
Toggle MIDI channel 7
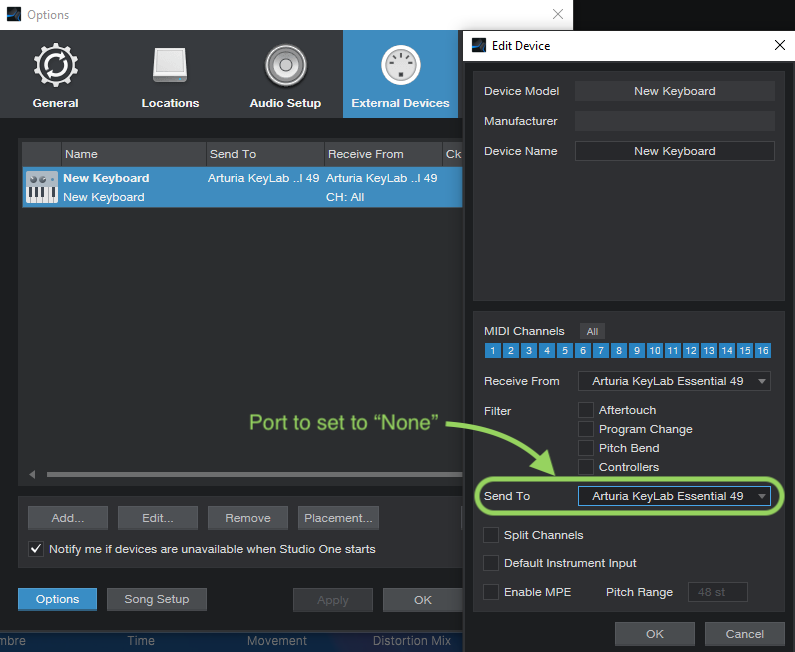click(601, 351)
